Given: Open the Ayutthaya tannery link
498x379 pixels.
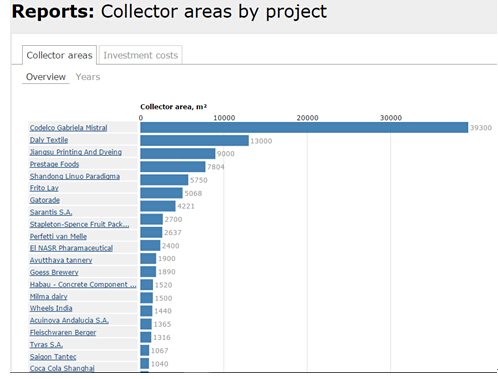Looking at the screenshot, I should 61,260.
